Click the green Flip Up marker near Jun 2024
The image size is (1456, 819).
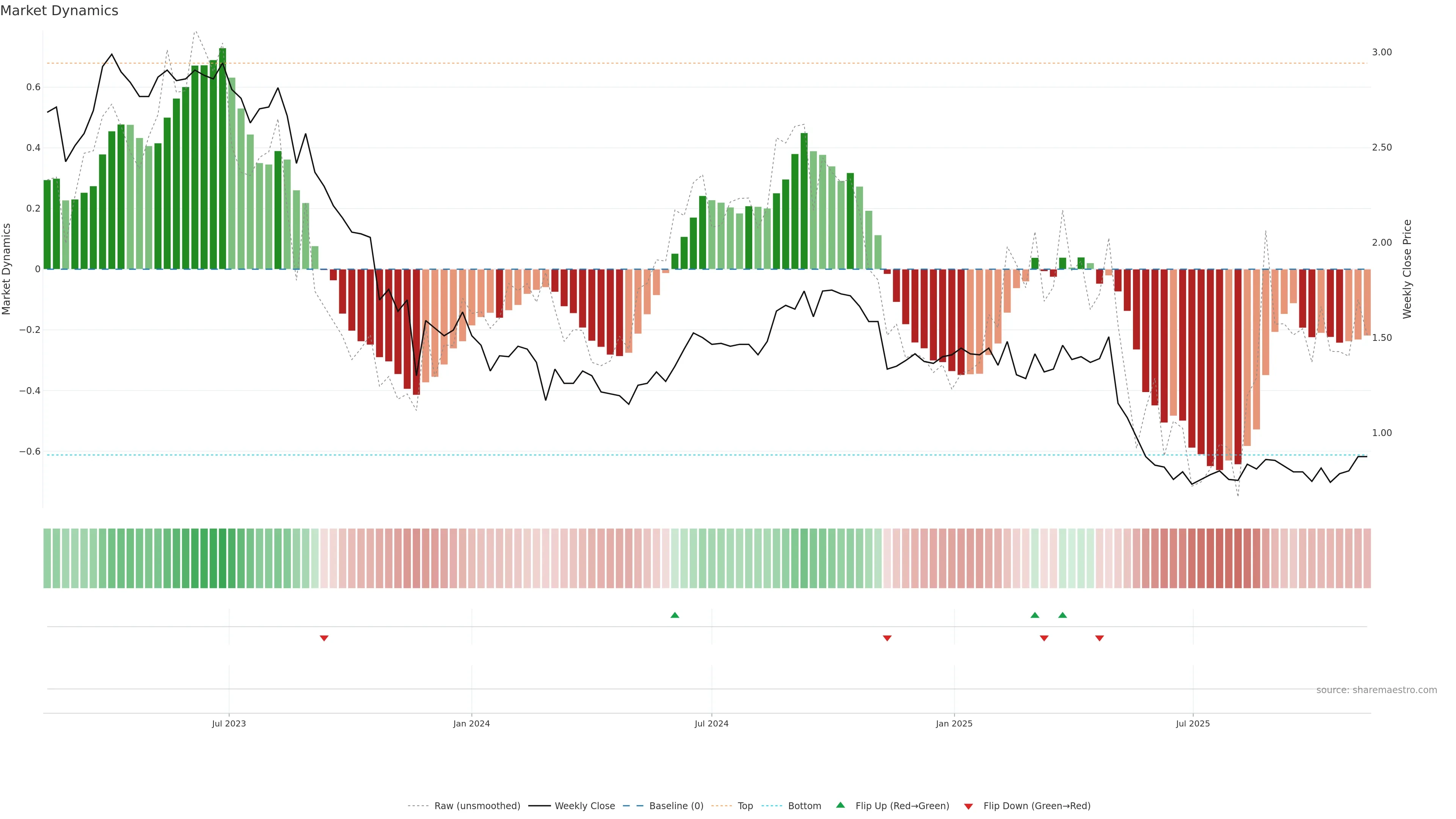(x=674, y=615)
